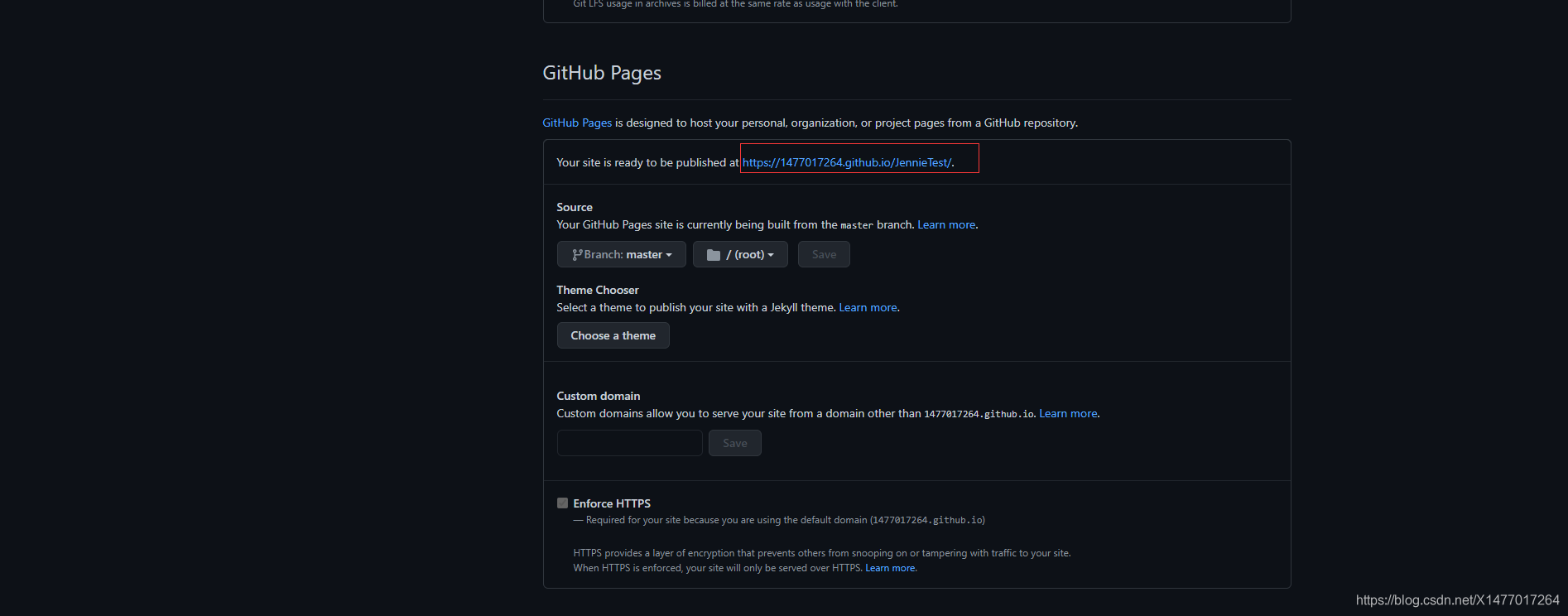Viewport: 1568px width, 616px height.
Task: Toggle the Enforce HTTPS checkbox
Action: click(562, 503)
